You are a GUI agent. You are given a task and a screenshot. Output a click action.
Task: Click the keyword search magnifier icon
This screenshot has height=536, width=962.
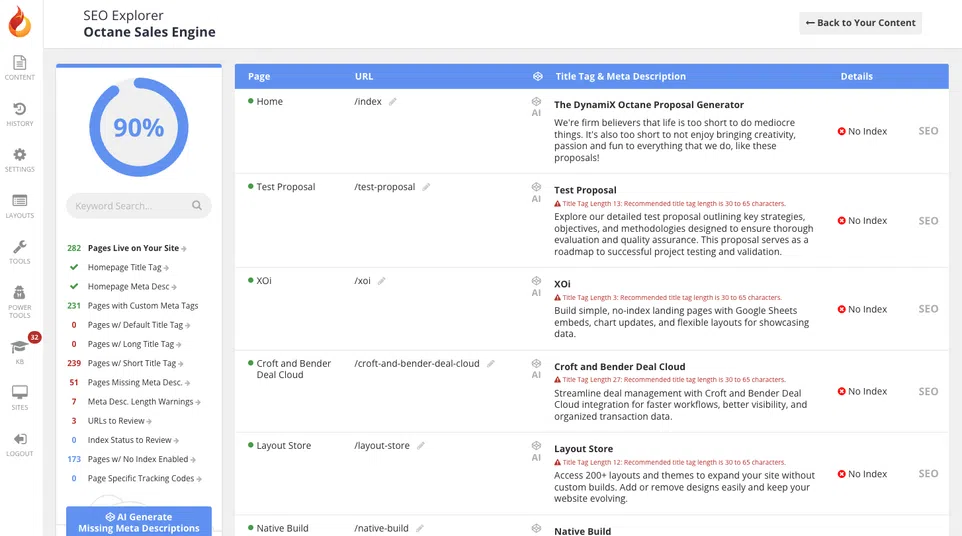coord(197,205)
